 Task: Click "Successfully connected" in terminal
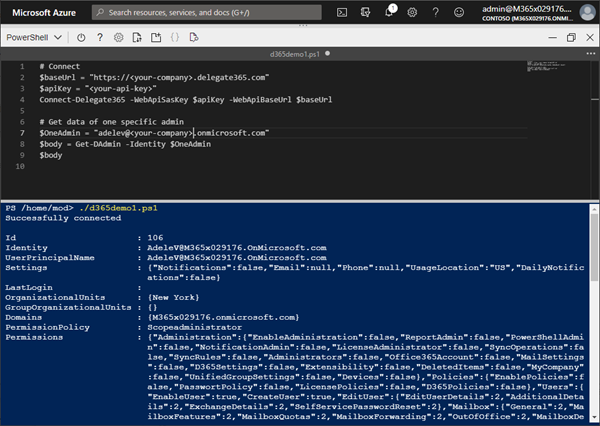pyautogui.click(x=63, y=218)
